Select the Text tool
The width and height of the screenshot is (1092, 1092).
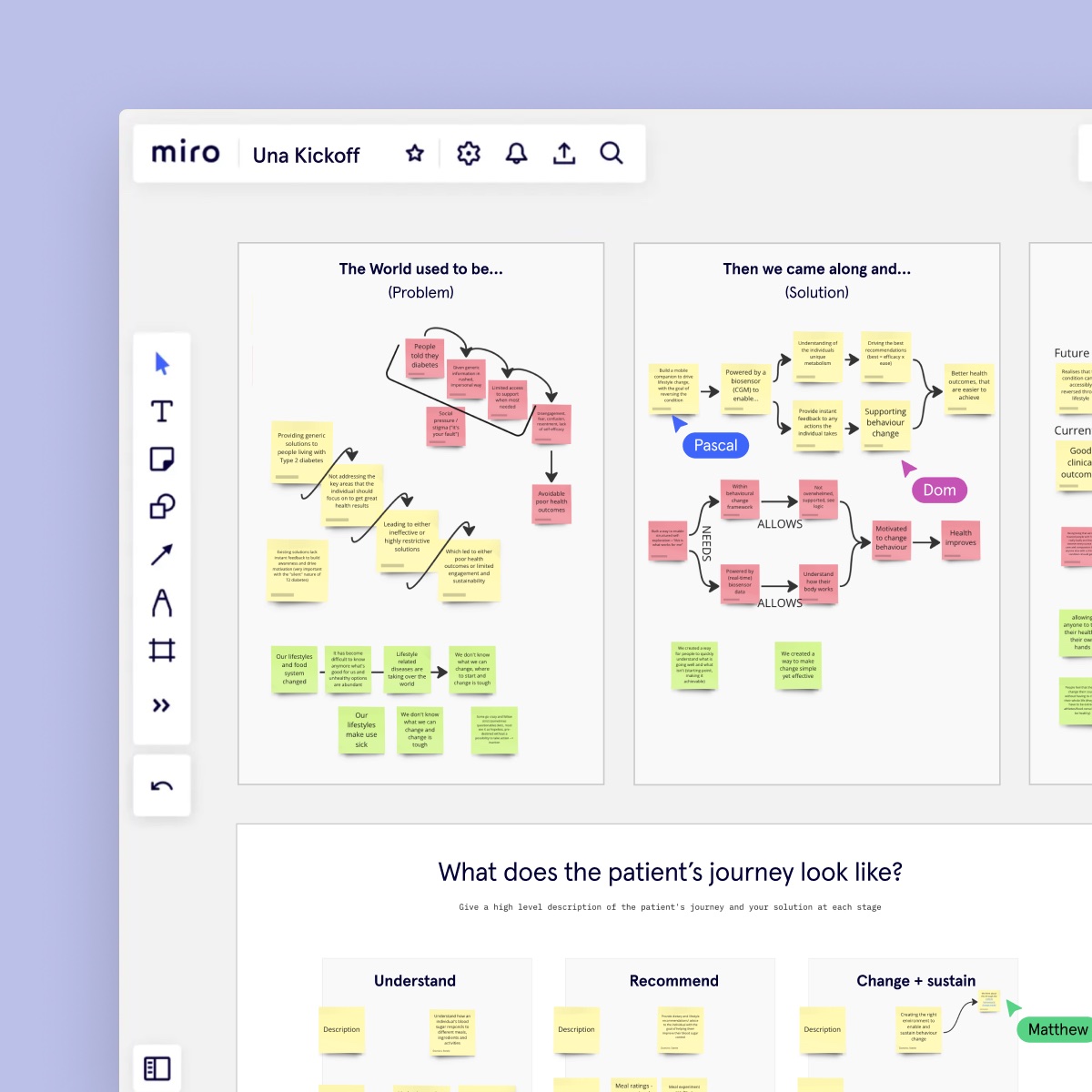point(162,411)
